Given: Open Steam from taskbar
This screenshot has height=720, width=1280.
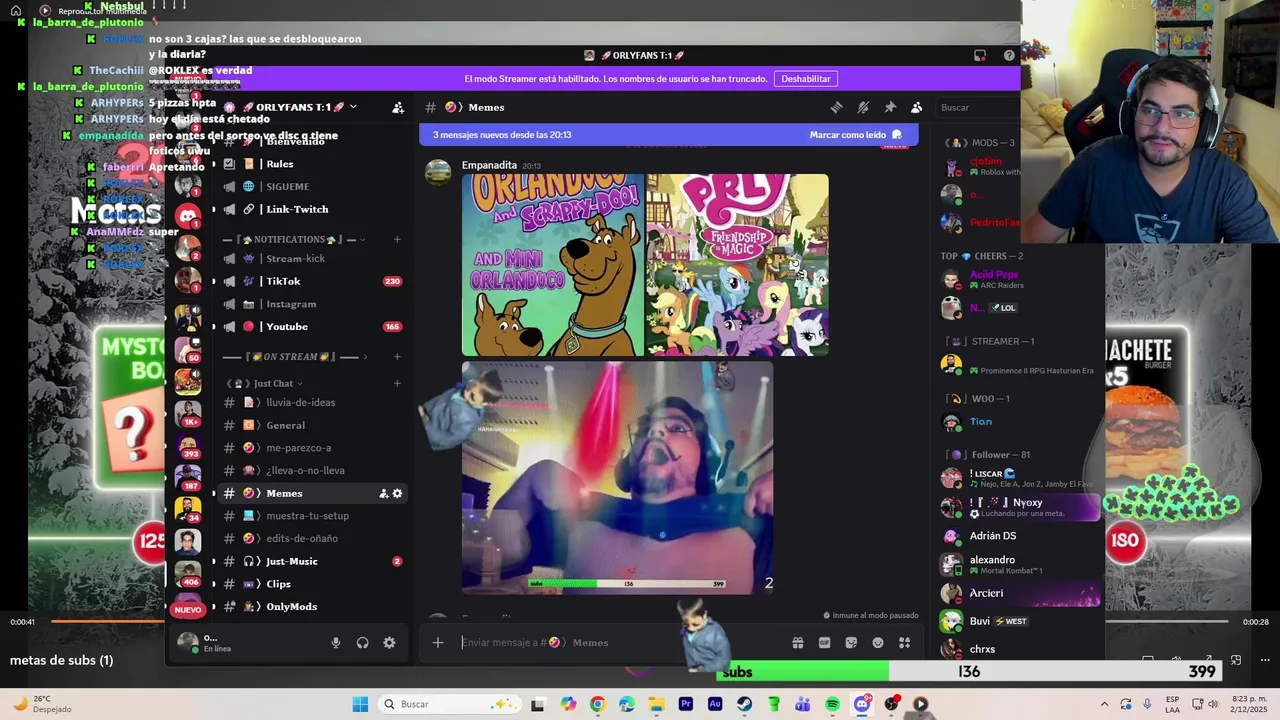Looking at the screenshot, I should point(745,704).
